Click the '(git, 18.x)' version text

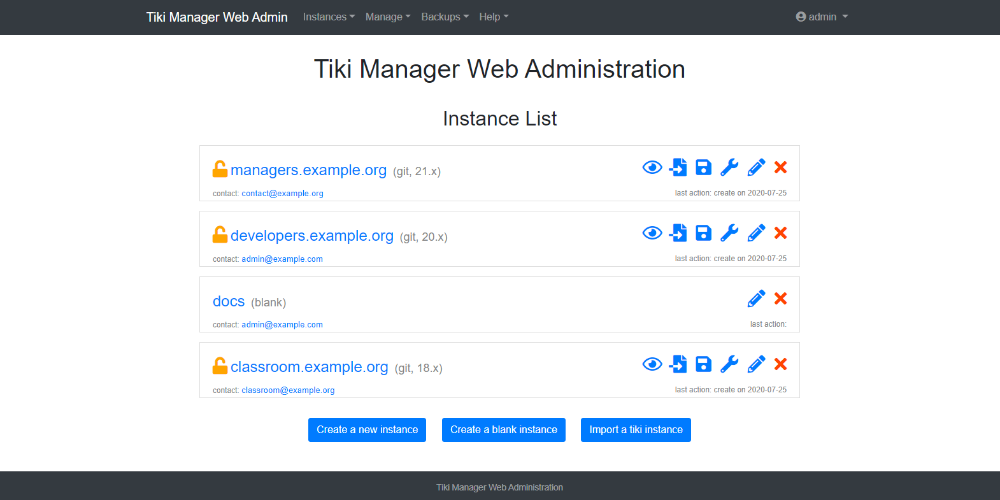click(418, 369)
